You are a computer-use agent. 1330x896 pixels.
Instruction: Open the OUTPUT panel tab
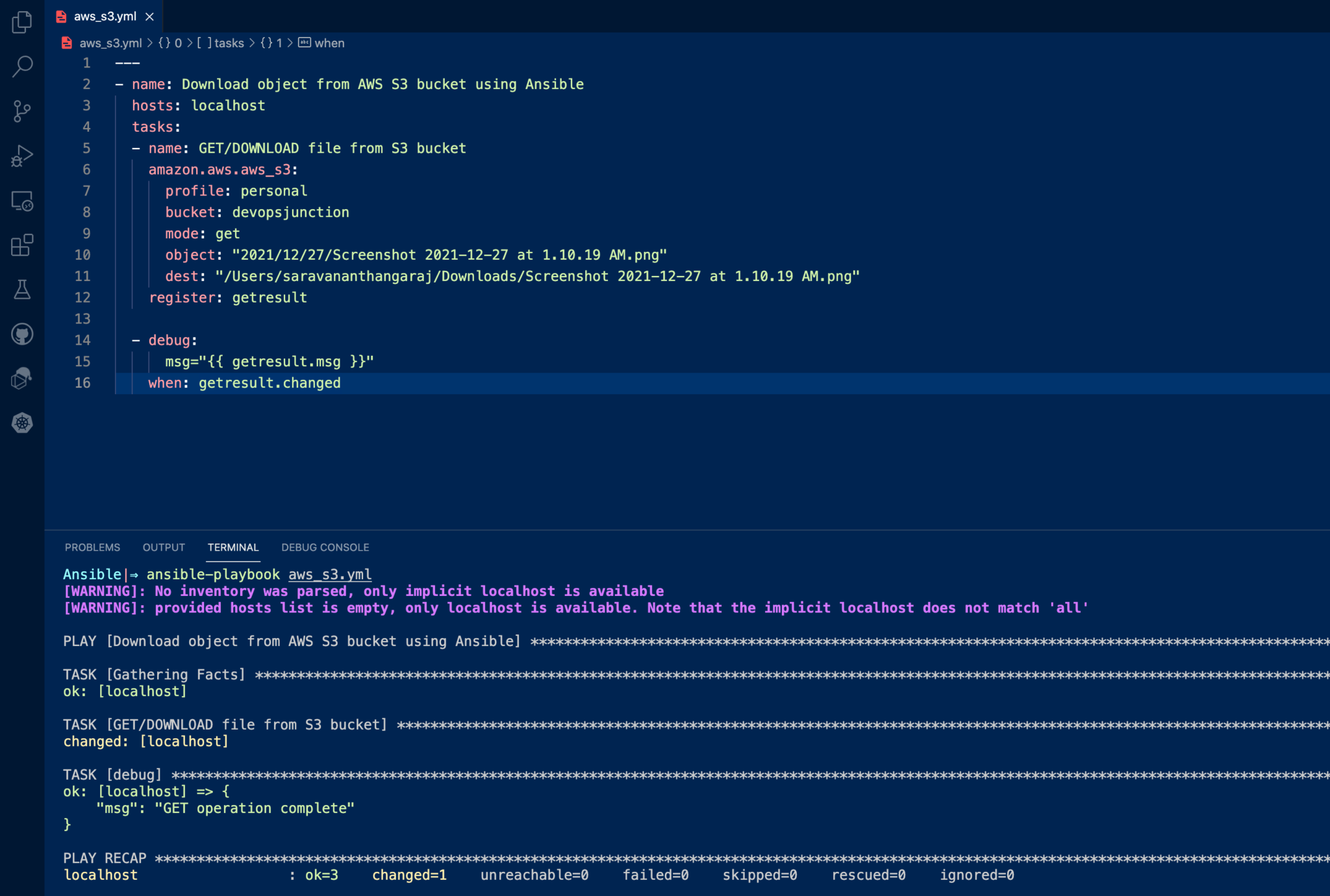pyautogui.click(x=163, y=547)
